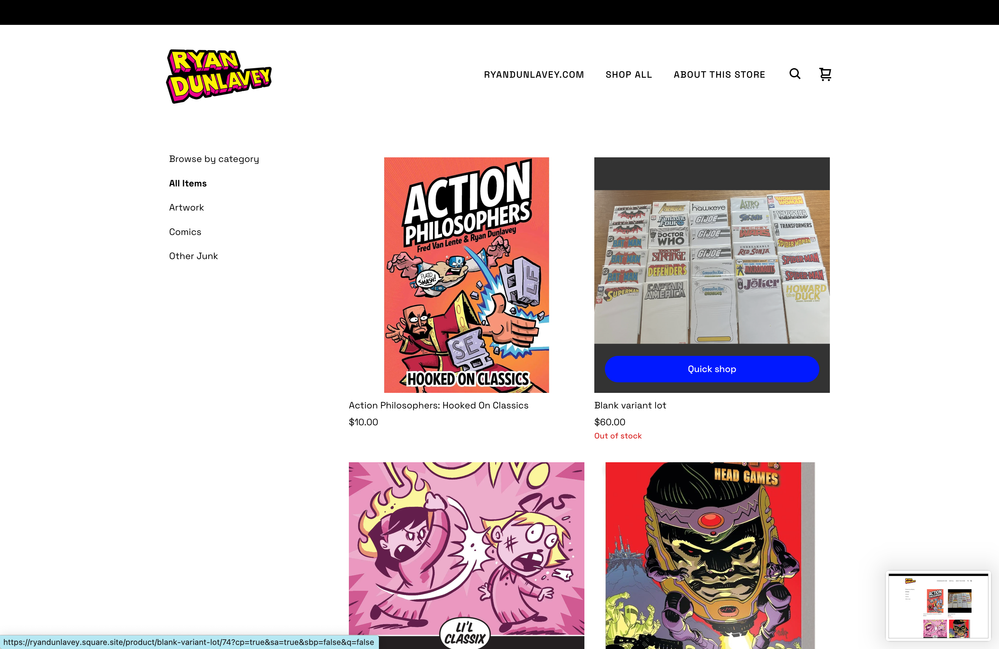Viewport: 999px width, 649px height.
Task: Filter products by Comics category
Action: click(x=185, y=232)
